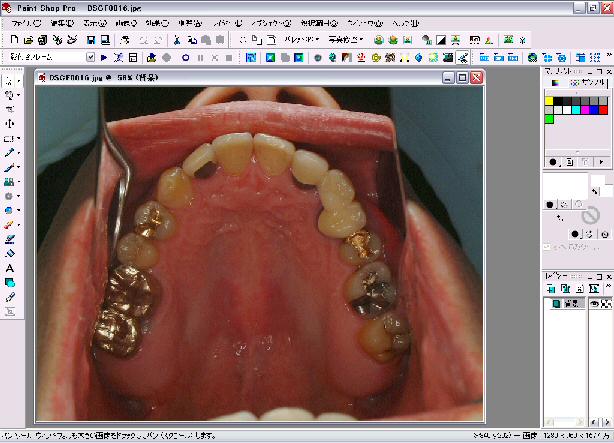Select the Clone tool with two figures
The height and width of the screenshot is (443, 614).
click(9, 182)
